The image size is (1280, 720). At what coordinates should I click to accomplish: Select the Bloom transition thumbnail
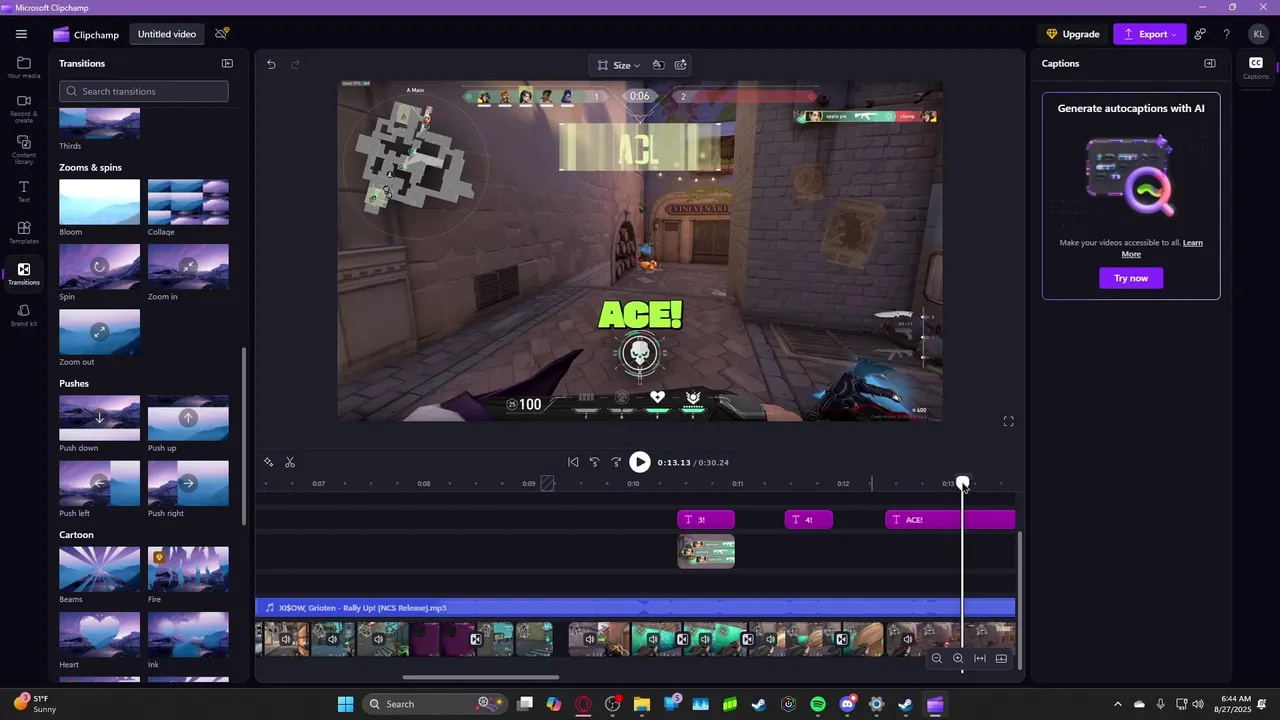[99, 202]
